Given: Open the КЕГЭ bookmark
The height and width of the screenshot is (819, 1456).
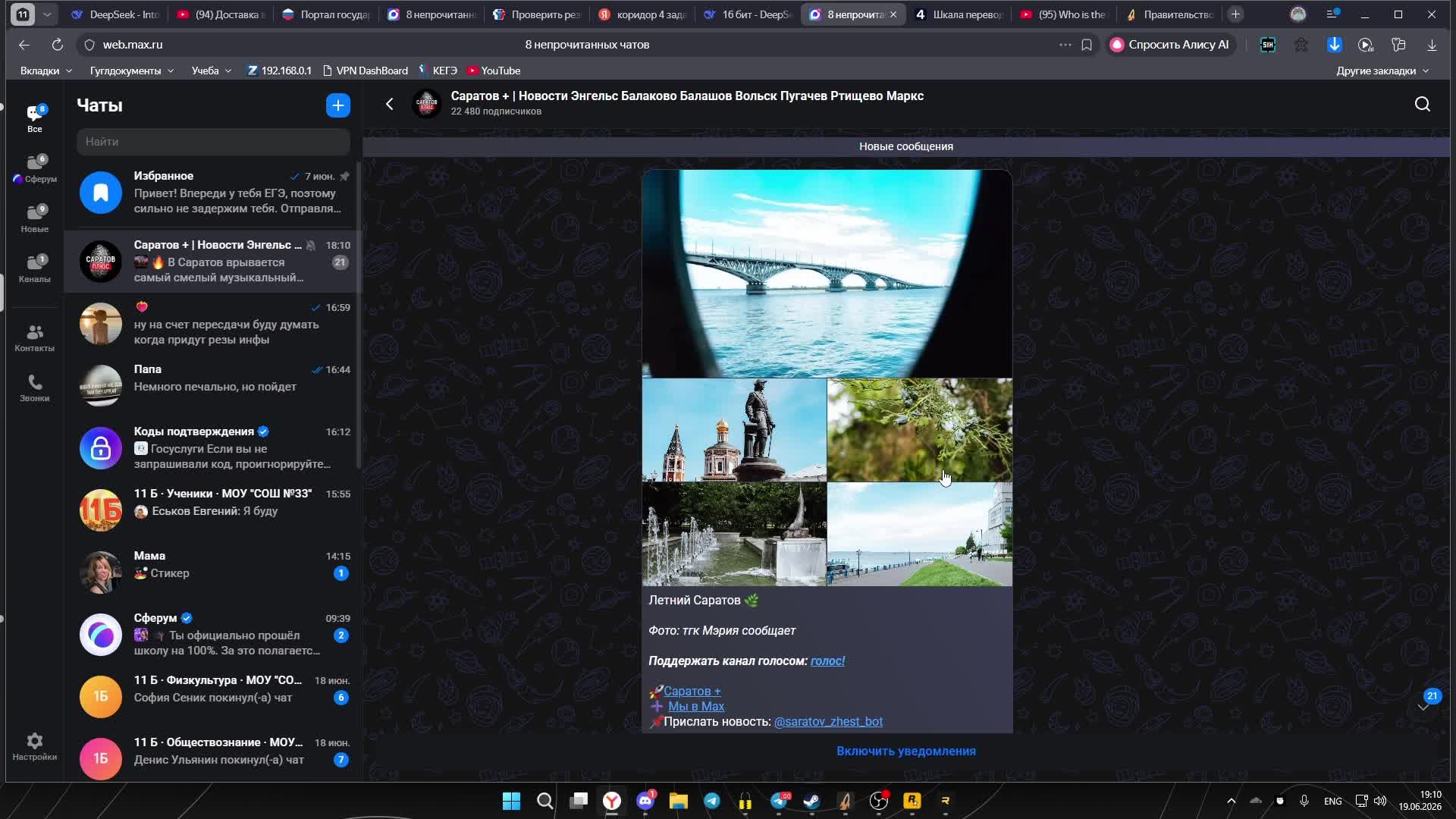Looking at the screenshot, I should tap(438, 71).
